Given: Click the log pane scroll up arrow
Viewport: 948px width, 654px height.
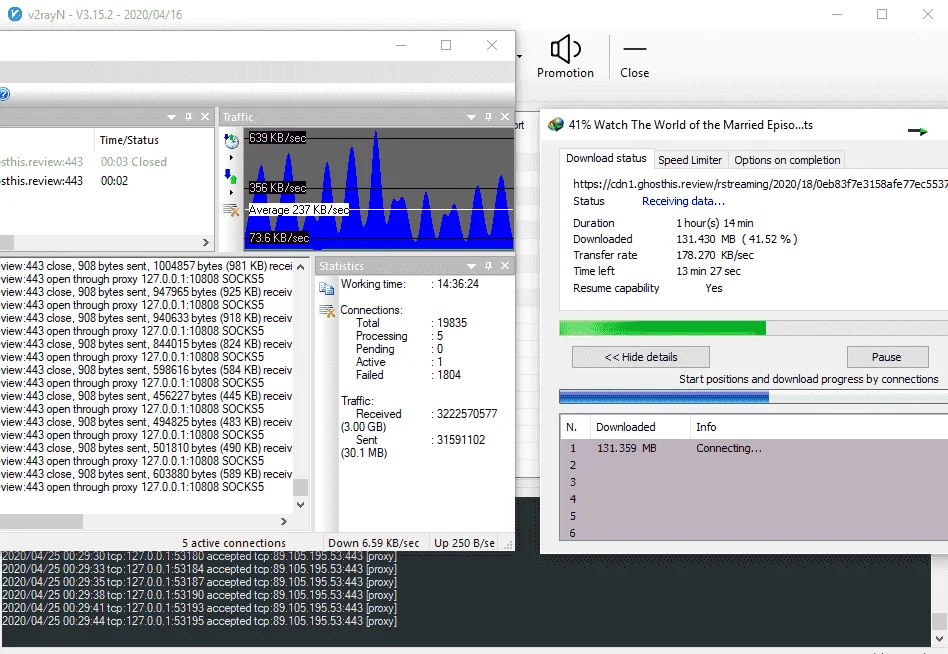Looking at the screenshot, I should pos(300,267).
